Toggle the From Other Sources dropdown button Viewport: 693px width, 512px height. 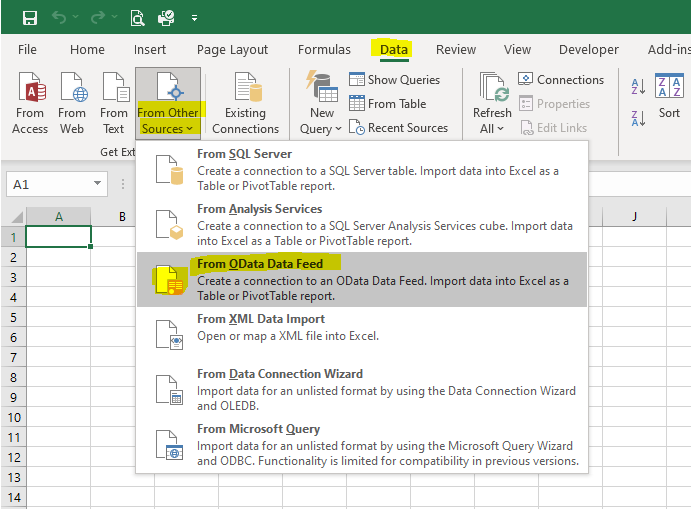(168, 103)
